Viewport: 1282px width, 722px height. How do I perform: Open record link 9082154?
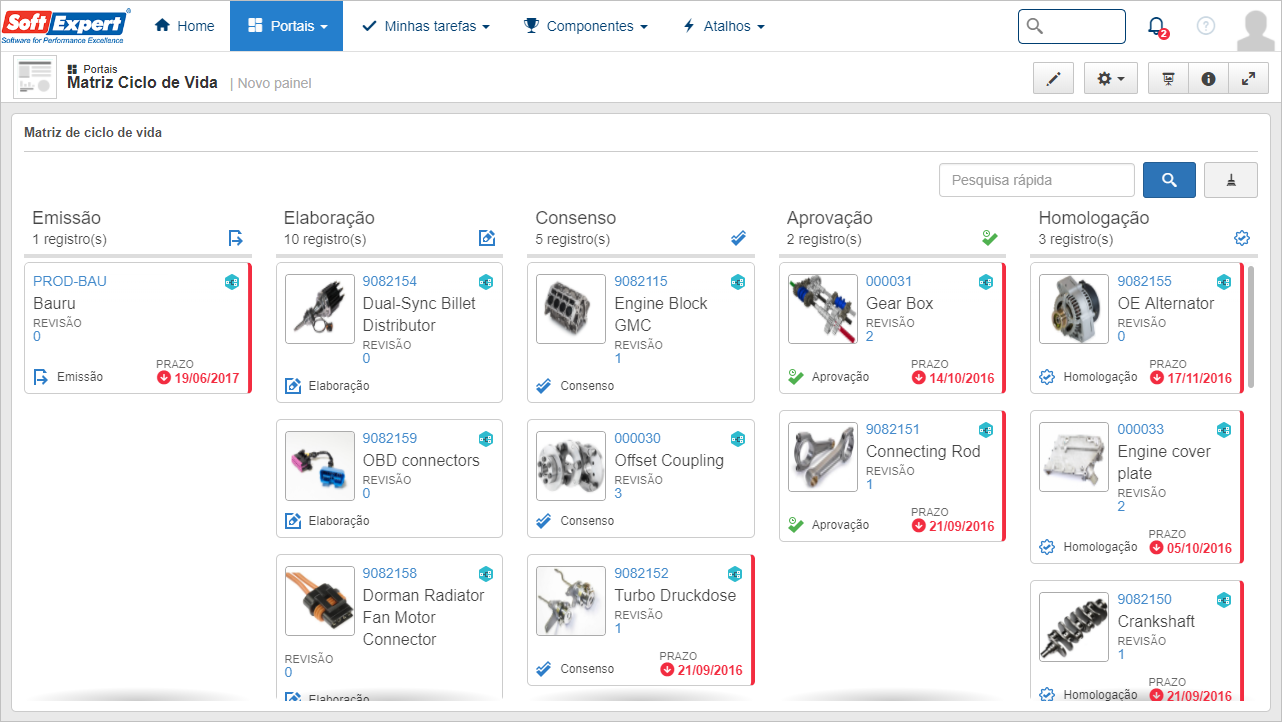(x=390, y=281)
